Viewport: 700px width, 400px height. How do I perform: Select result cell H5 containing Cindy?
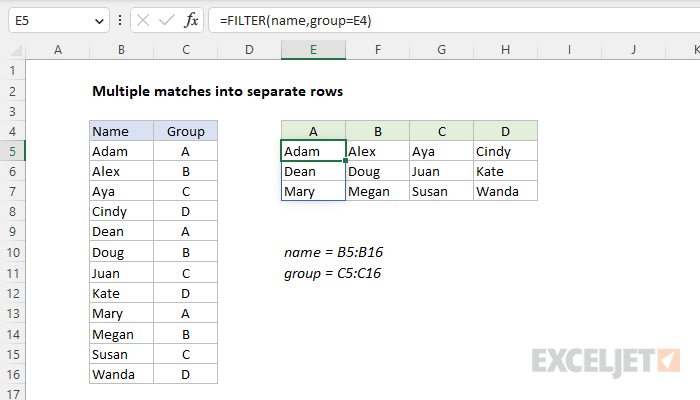point(505,152)
